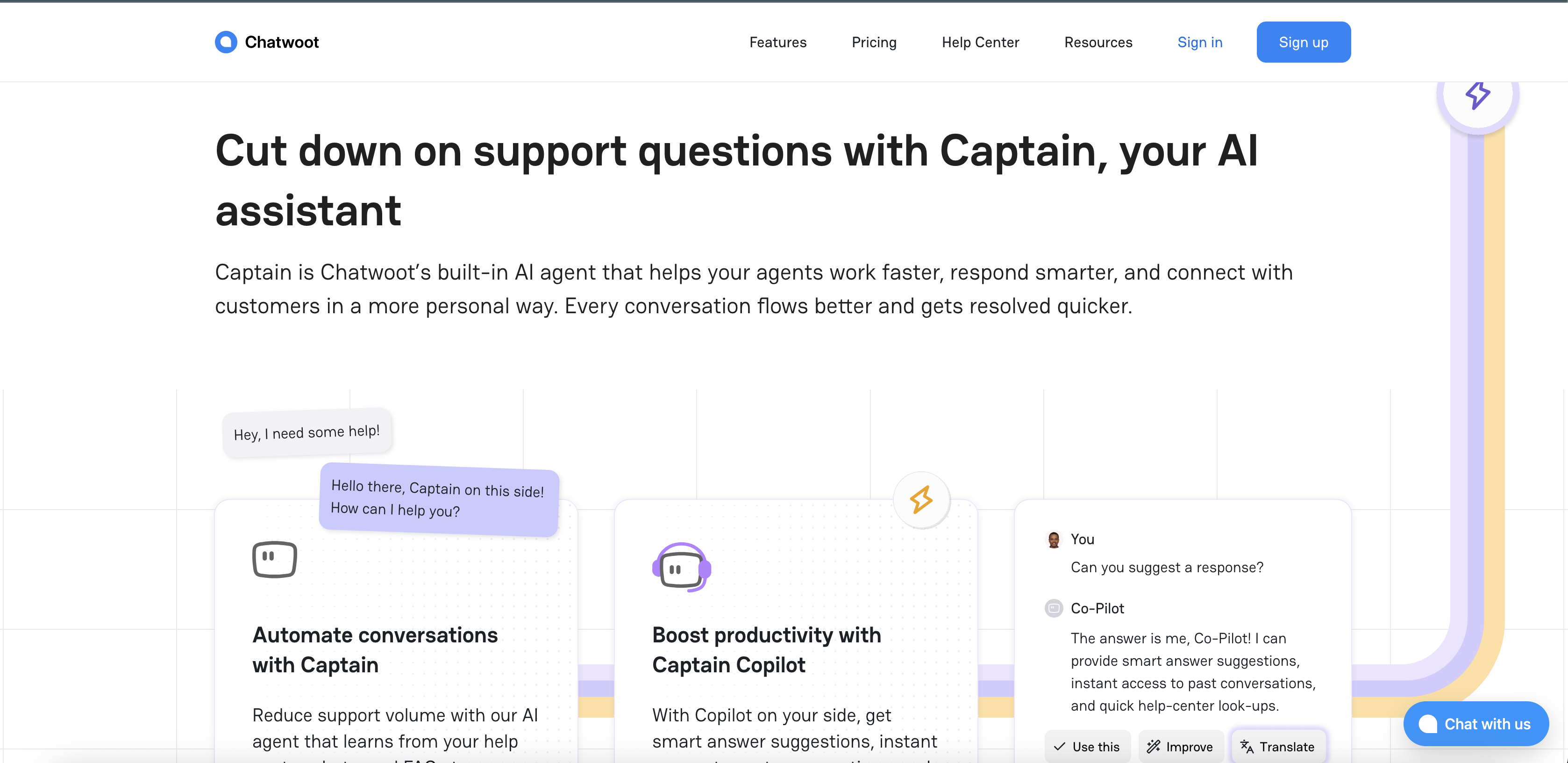Click the Sign in link
The width and height of the screenshot is (1568, 763).
[x=1200, y=42]
